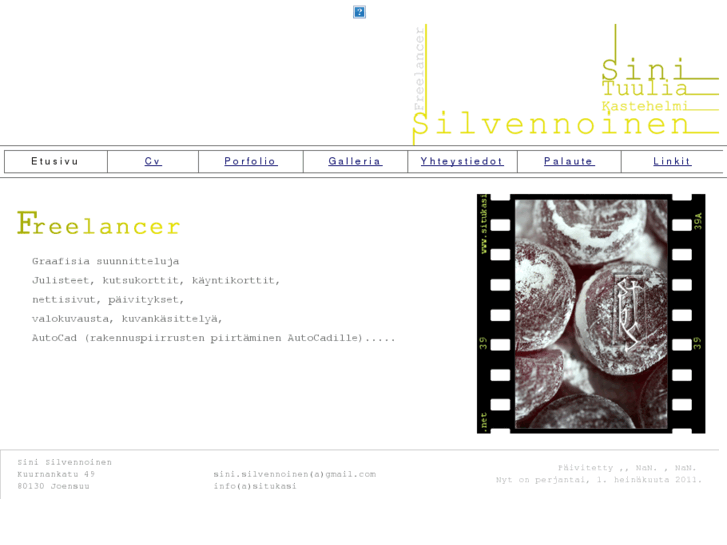Select 'Kuurnankatu 49' address line
727x545 pixels.
(56, 474)
